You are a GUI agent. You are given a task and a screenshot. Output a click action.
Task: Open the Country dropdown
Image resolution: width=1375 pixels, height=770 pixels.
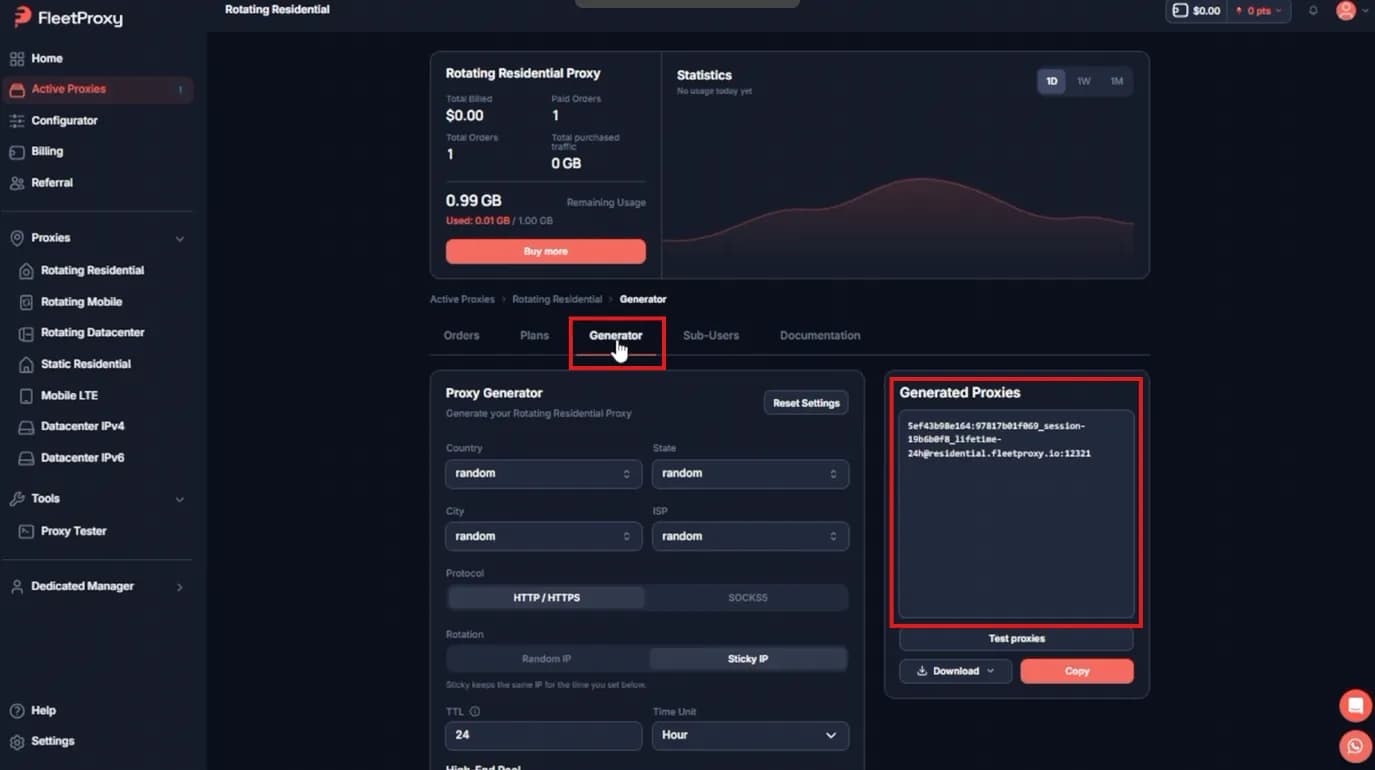point(544,474)
